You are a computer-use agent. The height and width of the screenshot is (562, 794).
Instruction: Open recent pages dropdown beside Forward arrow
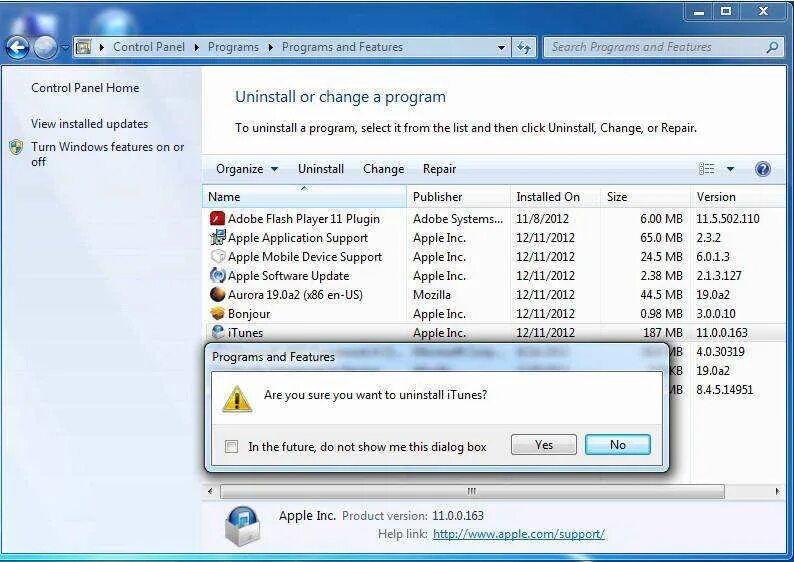tap(65, 48)
